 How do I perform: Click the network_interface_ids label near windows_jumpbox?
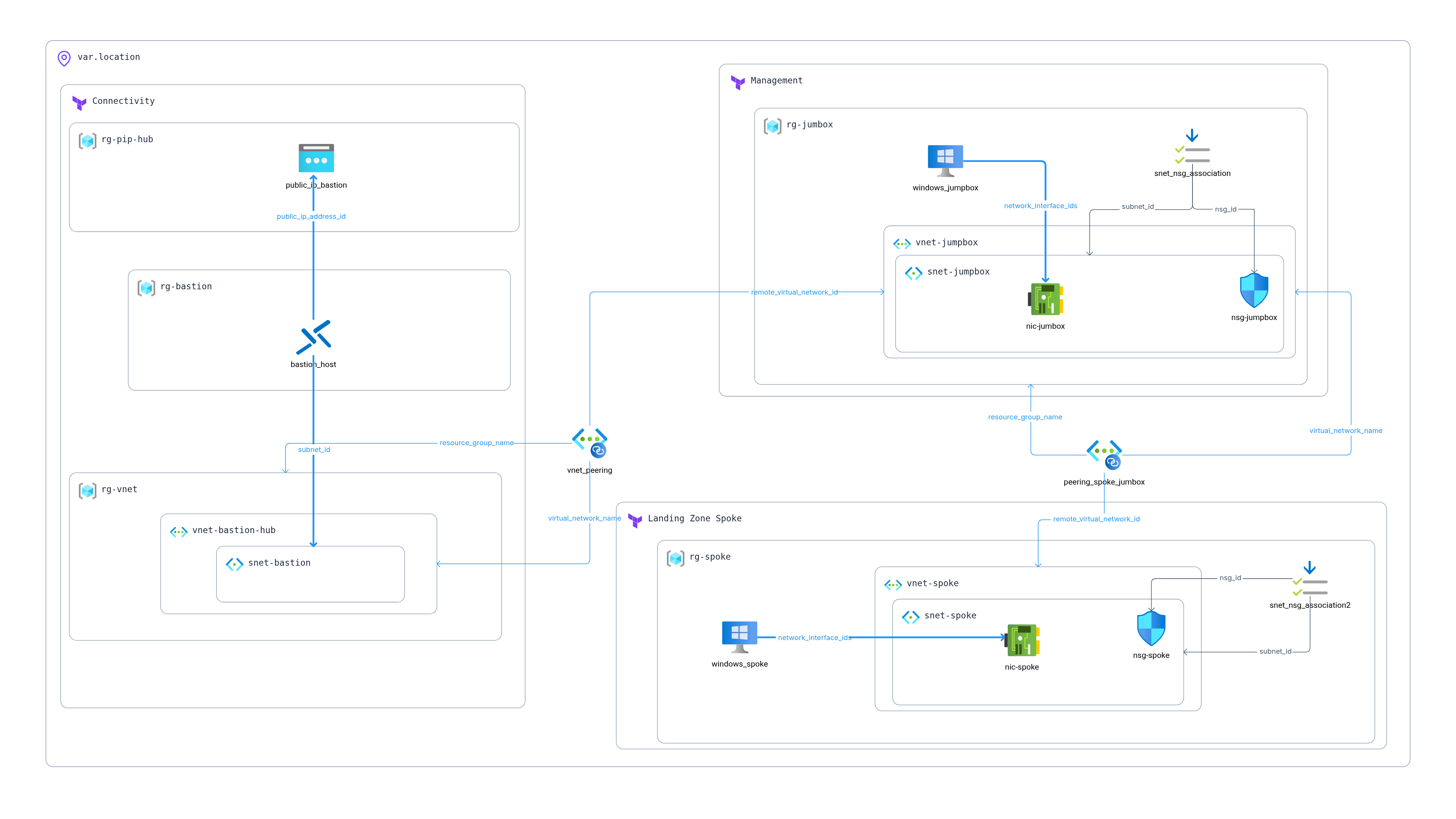pos(1040,206)
